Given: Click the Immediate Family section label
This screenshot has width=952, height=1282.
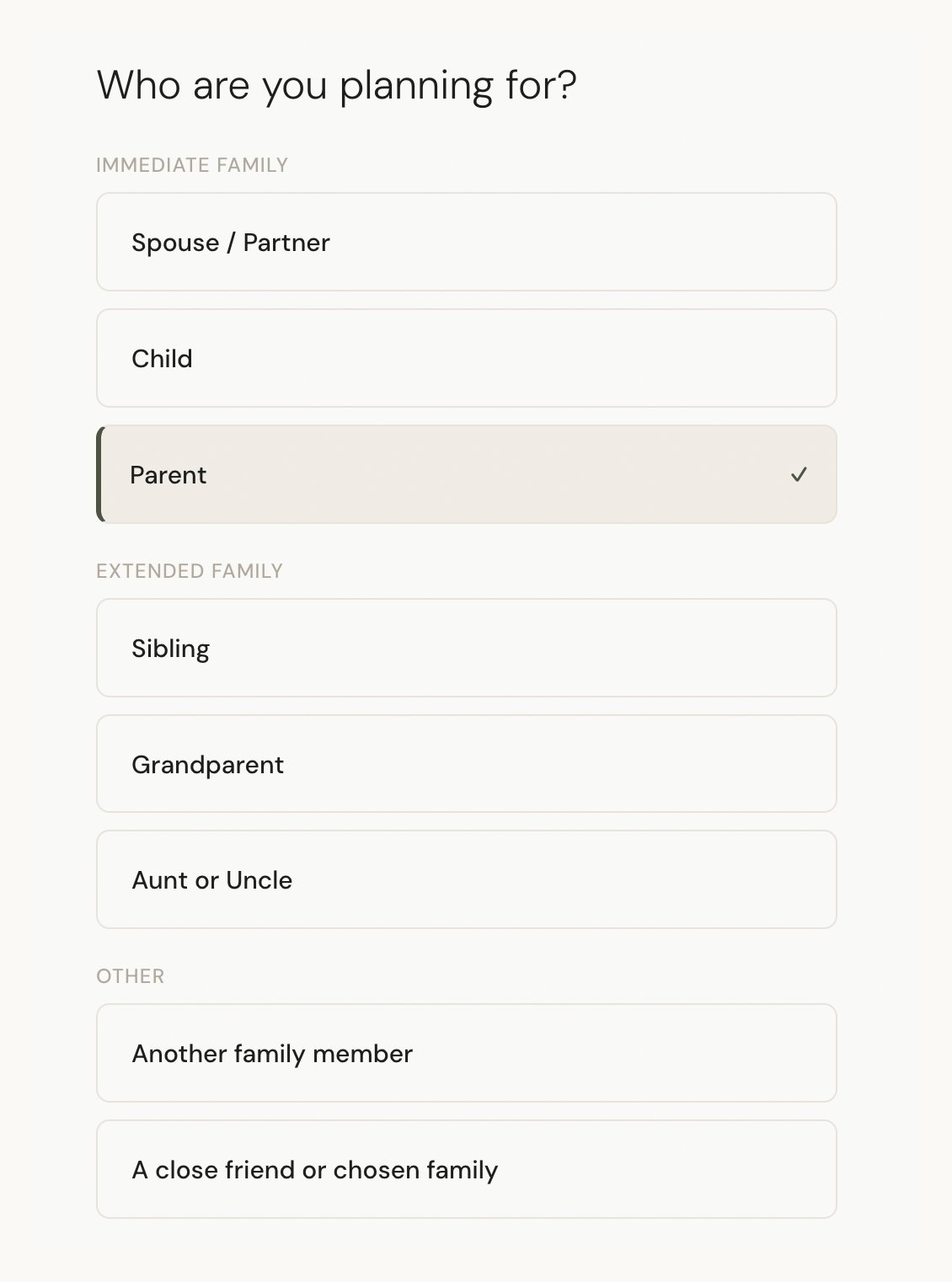Looking at the screenshot, I should pyautogui.click(x=192, y=165).
